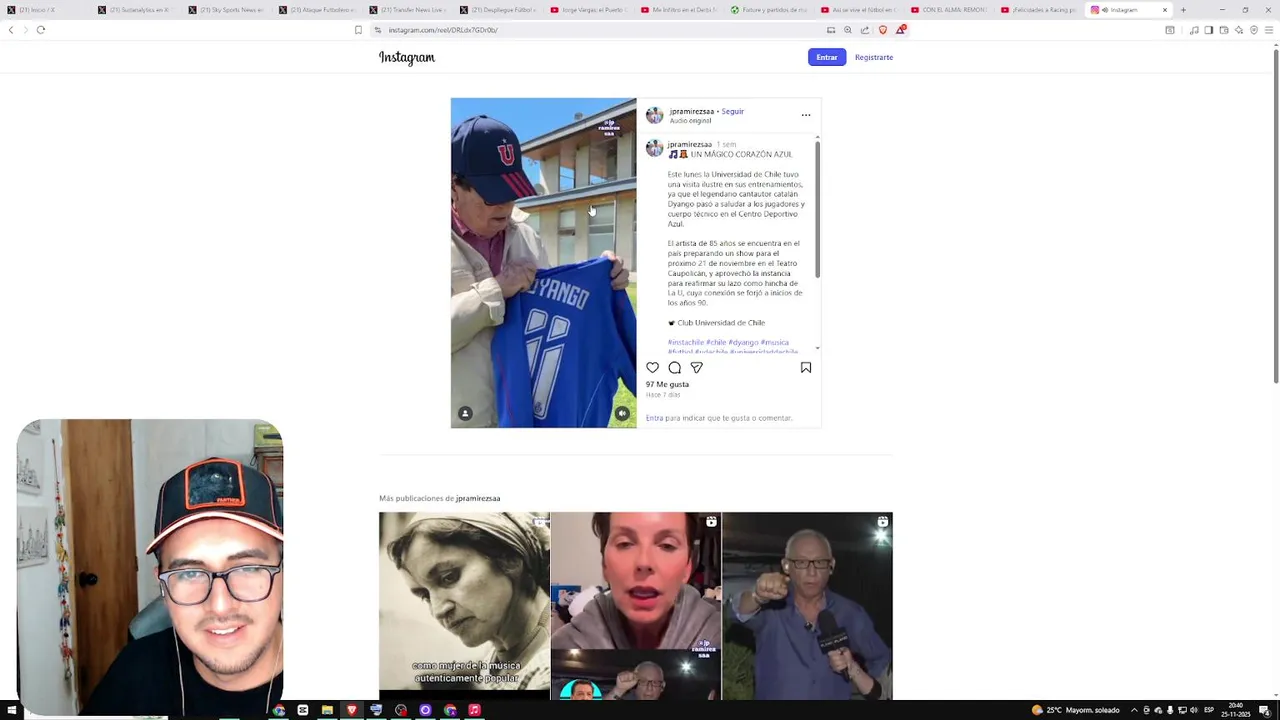This screenshot has height=720, width=1280.
Task: Open comments with the speech bubble icon
Action: pos(675,368)
